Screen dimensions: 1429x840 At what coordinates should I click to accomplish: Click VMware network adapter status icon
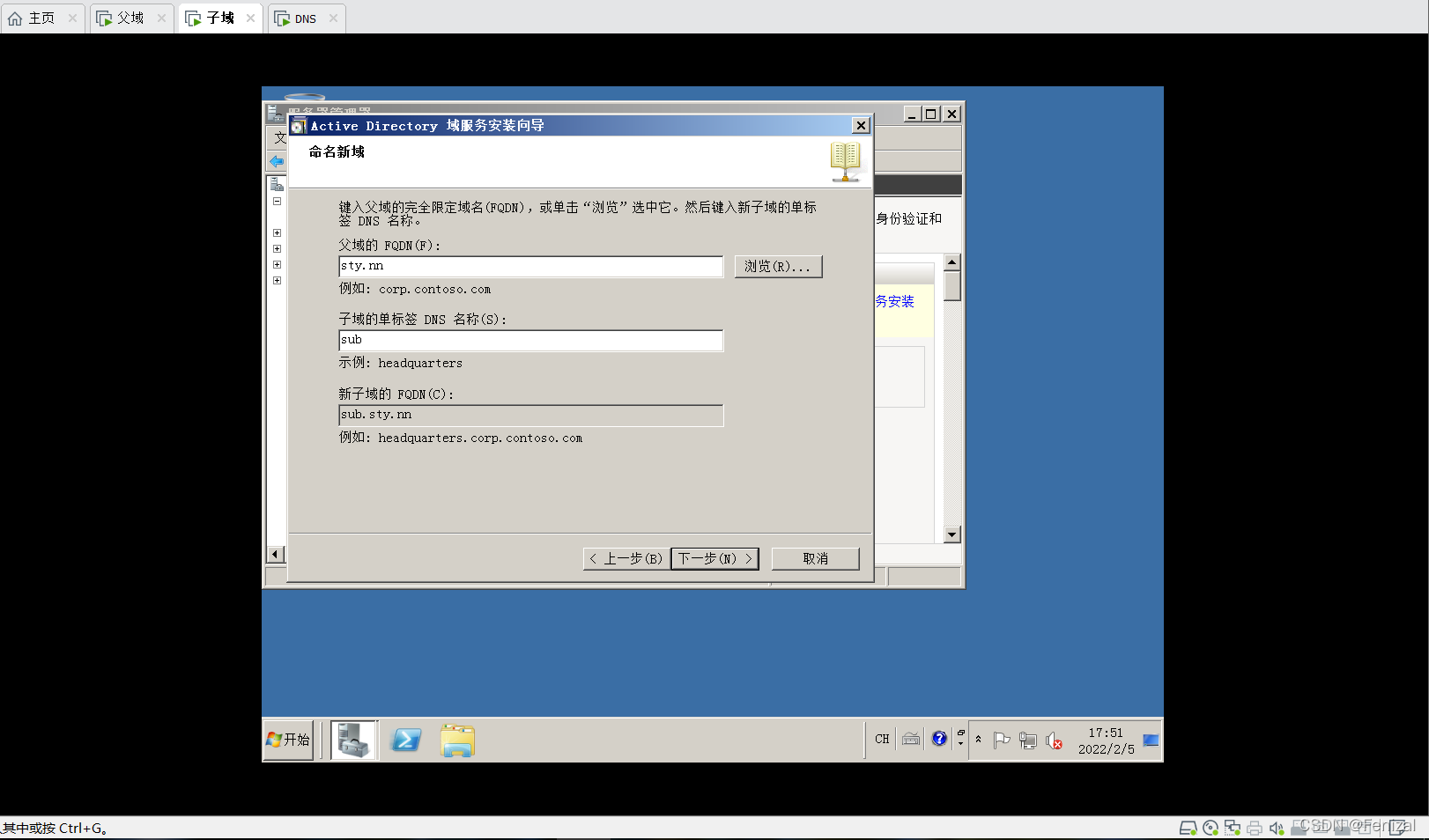tap(1233, 828)
